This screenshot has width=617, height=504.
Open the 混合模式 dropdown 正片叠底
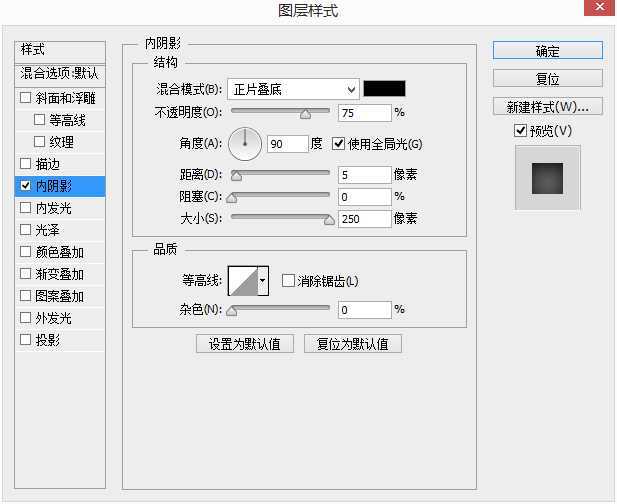click(292, 89)
